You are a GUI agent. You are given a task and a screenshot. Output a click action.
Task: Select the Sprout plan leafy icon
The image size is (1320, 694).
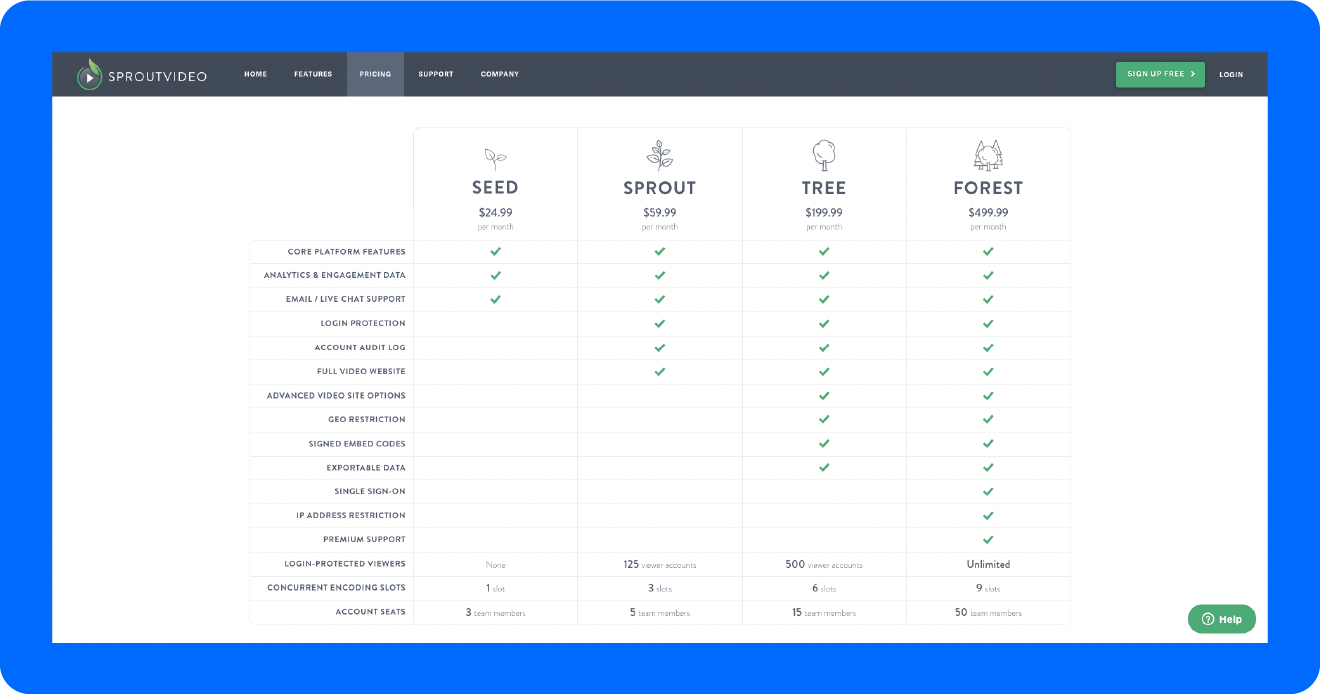(x=660, y=155)
